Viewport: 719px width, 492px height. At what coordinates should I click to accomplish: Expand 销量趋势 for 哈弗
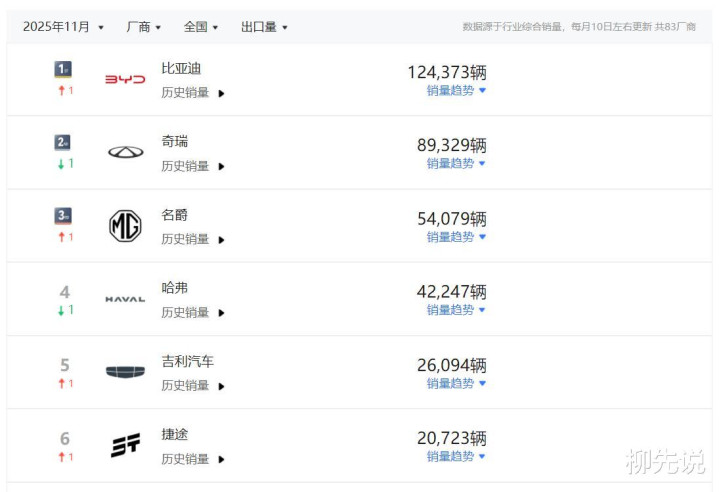click(456, 310)
